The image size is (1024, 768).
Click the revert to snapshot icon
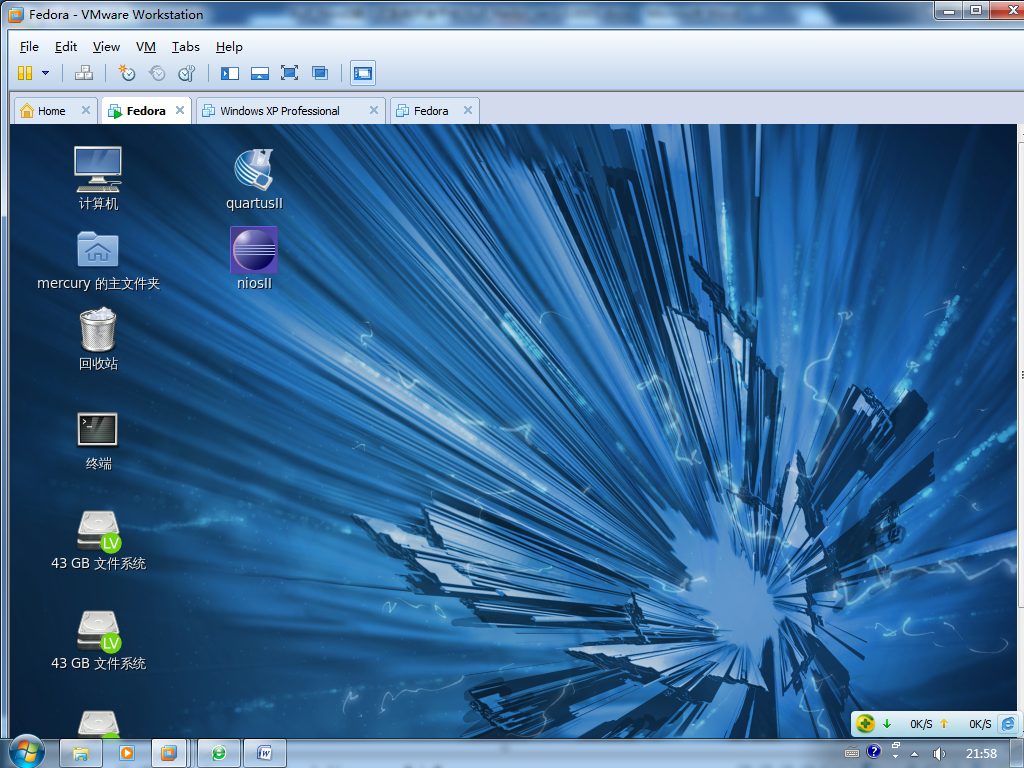point(157,73)
